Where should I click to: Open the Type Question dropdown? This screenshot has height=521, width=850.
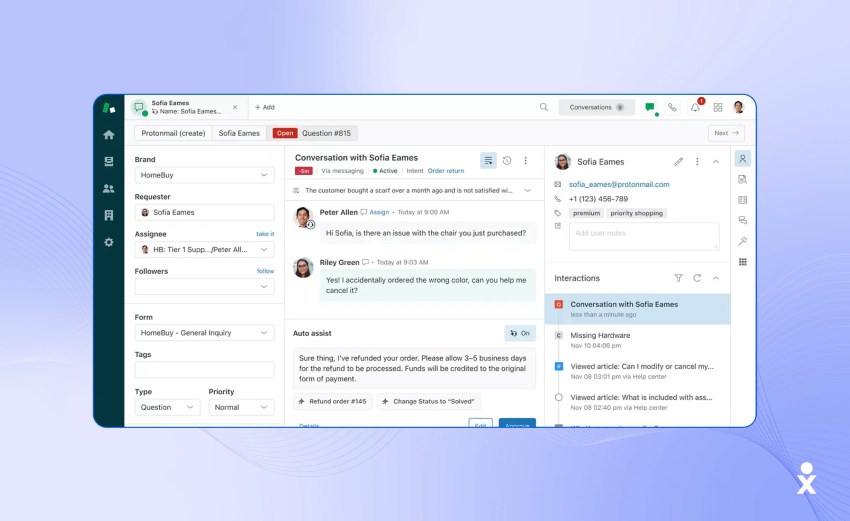[x=167, y=407]
